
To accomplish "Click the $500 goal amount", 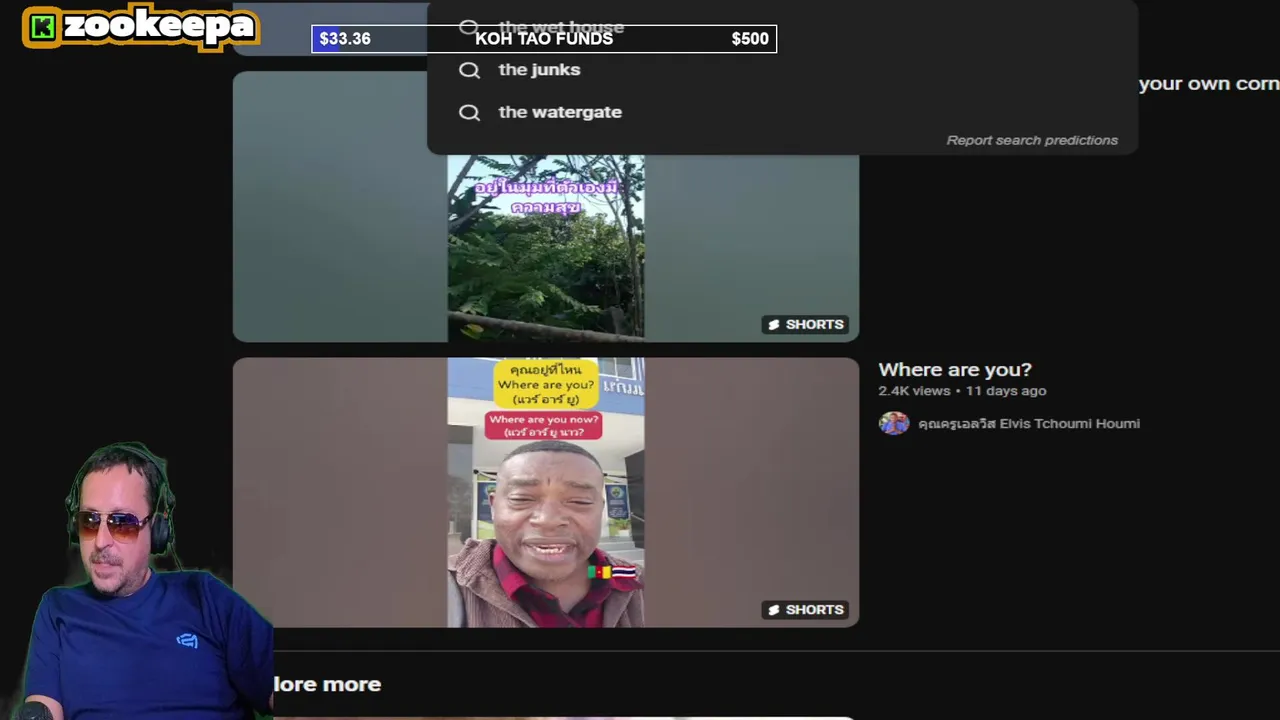I will [x=750, y=39].
